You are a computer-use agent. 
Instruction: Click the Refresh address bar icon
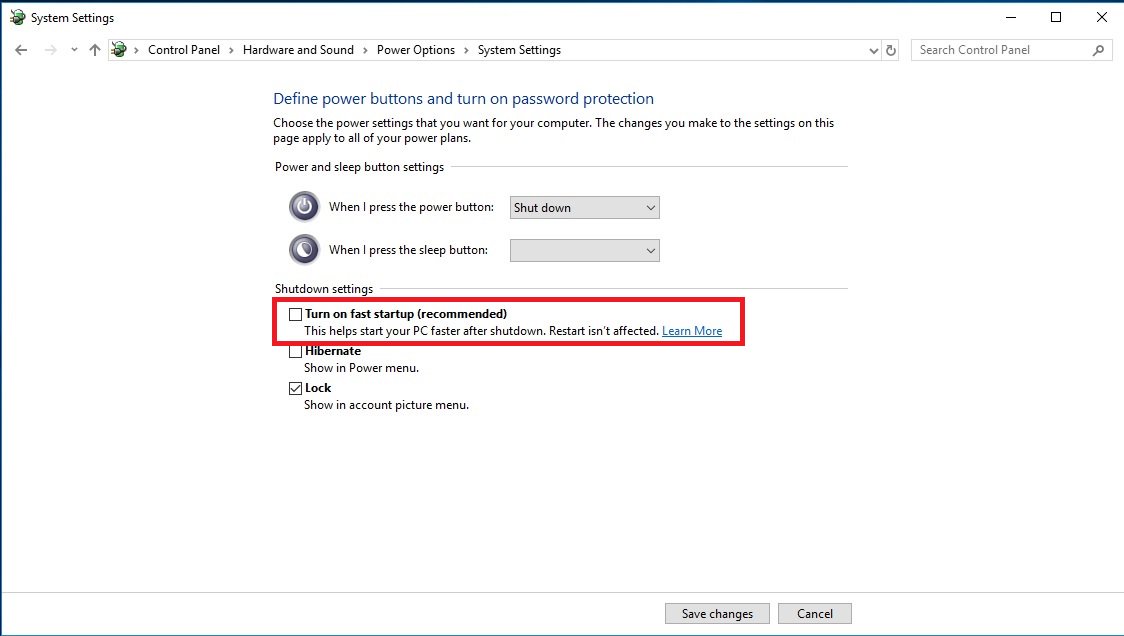click(x=892, y=50)
